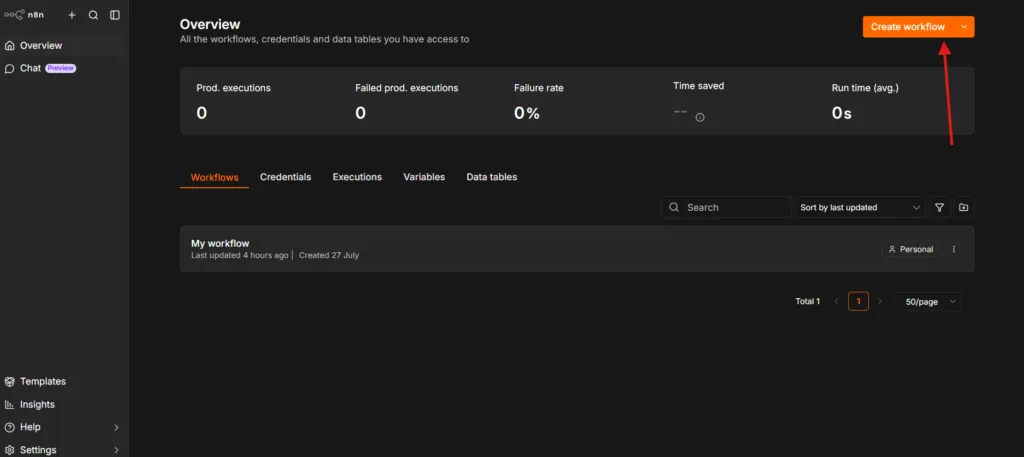The width and height of the screenshot is (1024, 457).
Task: Switch to the Workflows tab
Action: point(214,178)
